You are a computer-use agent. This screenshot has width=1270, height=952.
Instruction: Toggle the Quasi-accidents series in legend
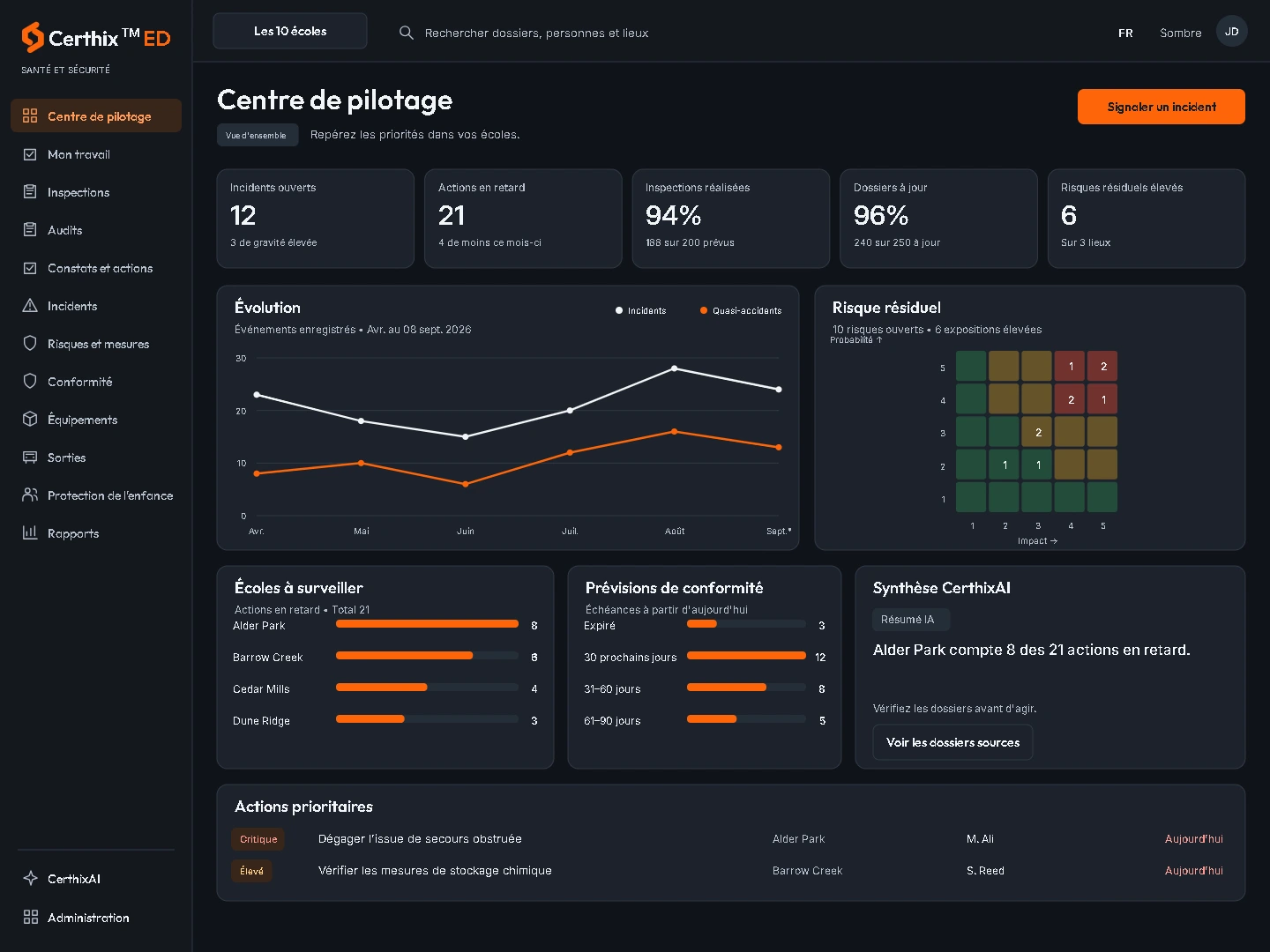pyautogui.click(x=741, y=310)
